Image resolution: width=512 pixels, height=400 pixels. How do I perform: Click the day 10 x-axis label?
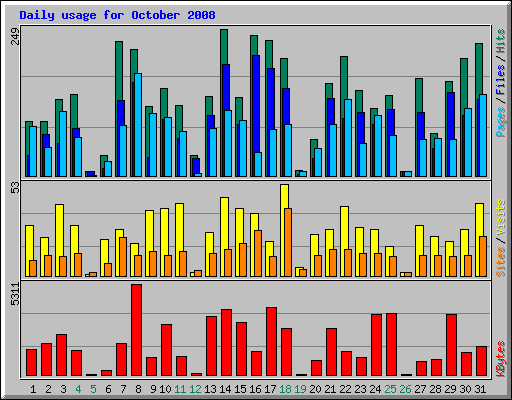point(165,389)
